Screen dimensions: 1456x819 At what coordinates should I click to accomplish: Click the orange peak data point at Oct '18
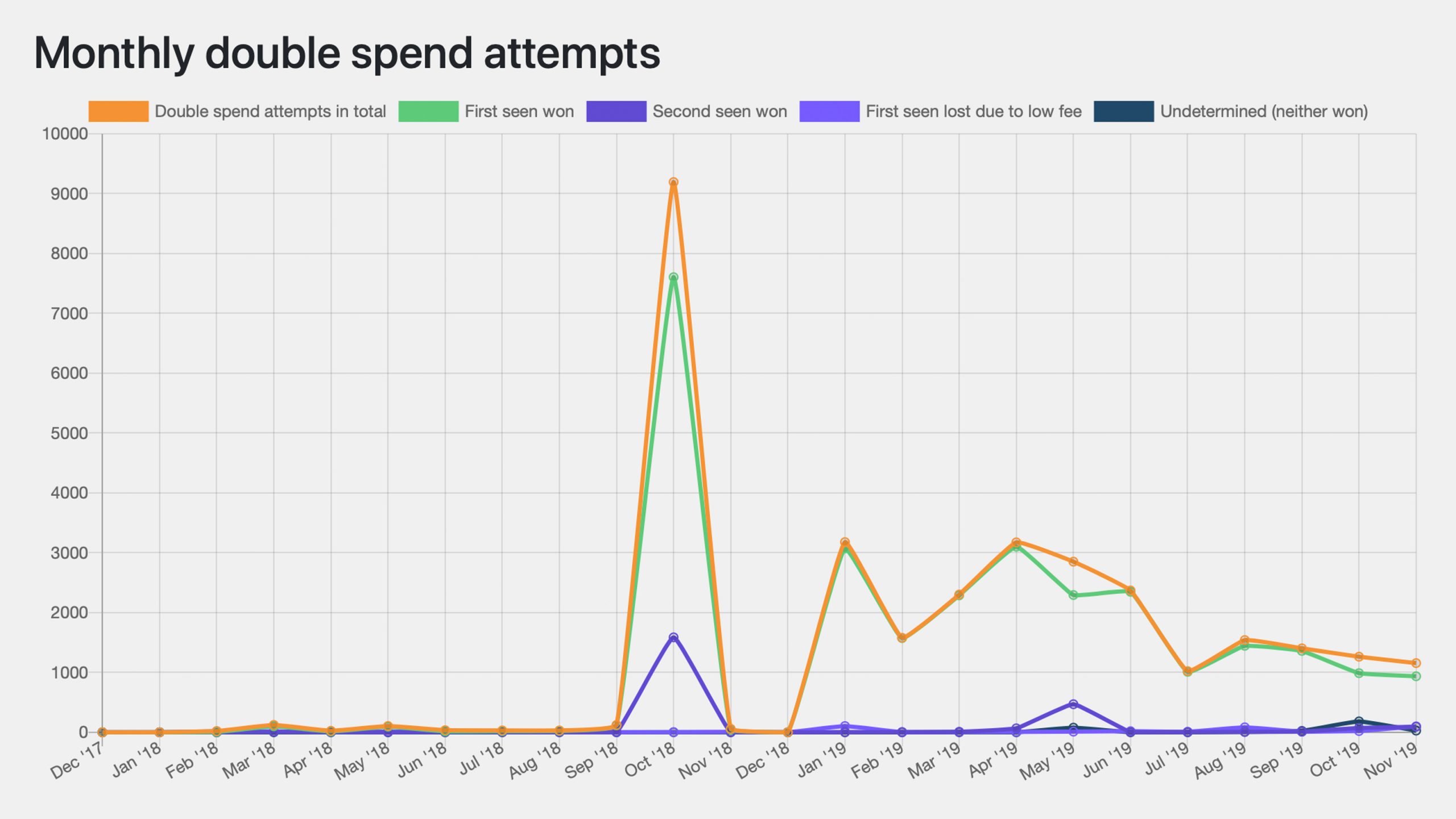click(x=673, y=183)
